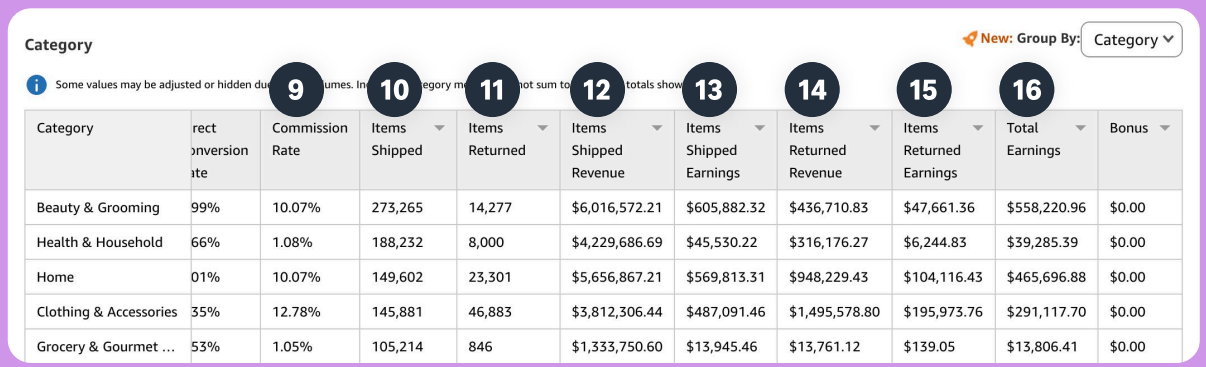Click the 8,000 items returned value
1206x367 pixels.
pyautogui.click(x=487, y=242)
